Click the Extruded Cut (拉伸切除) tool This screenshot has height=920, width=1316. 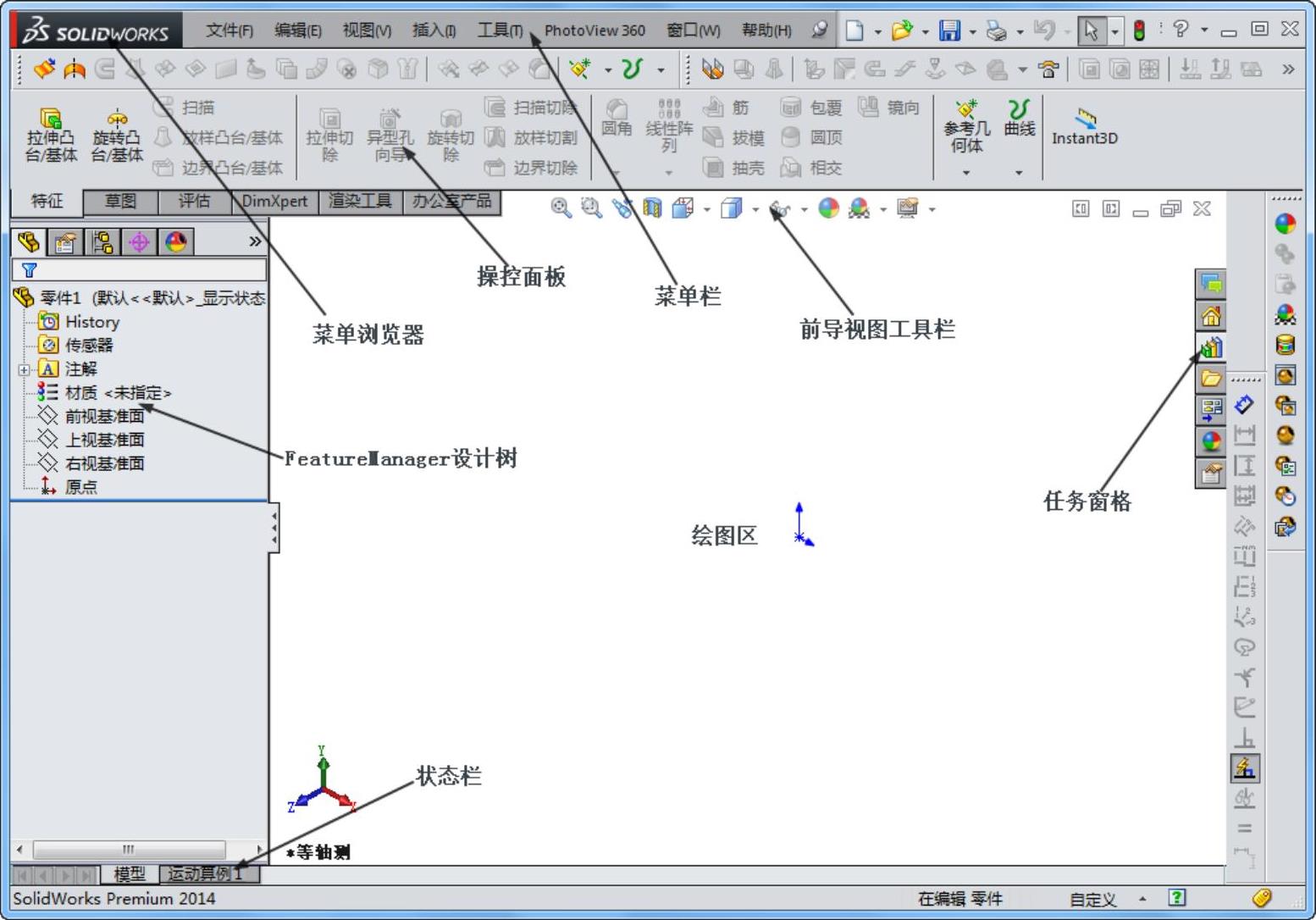pos(329,134)
